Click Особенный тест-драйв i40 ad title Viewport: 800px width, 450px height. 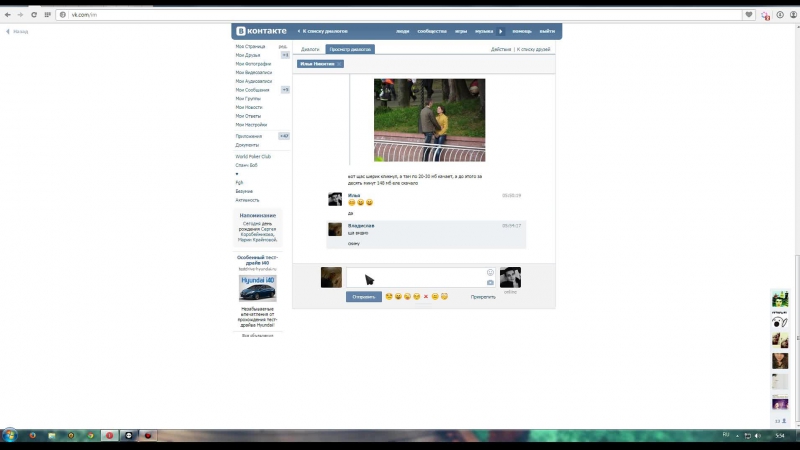tap(258, 260)
